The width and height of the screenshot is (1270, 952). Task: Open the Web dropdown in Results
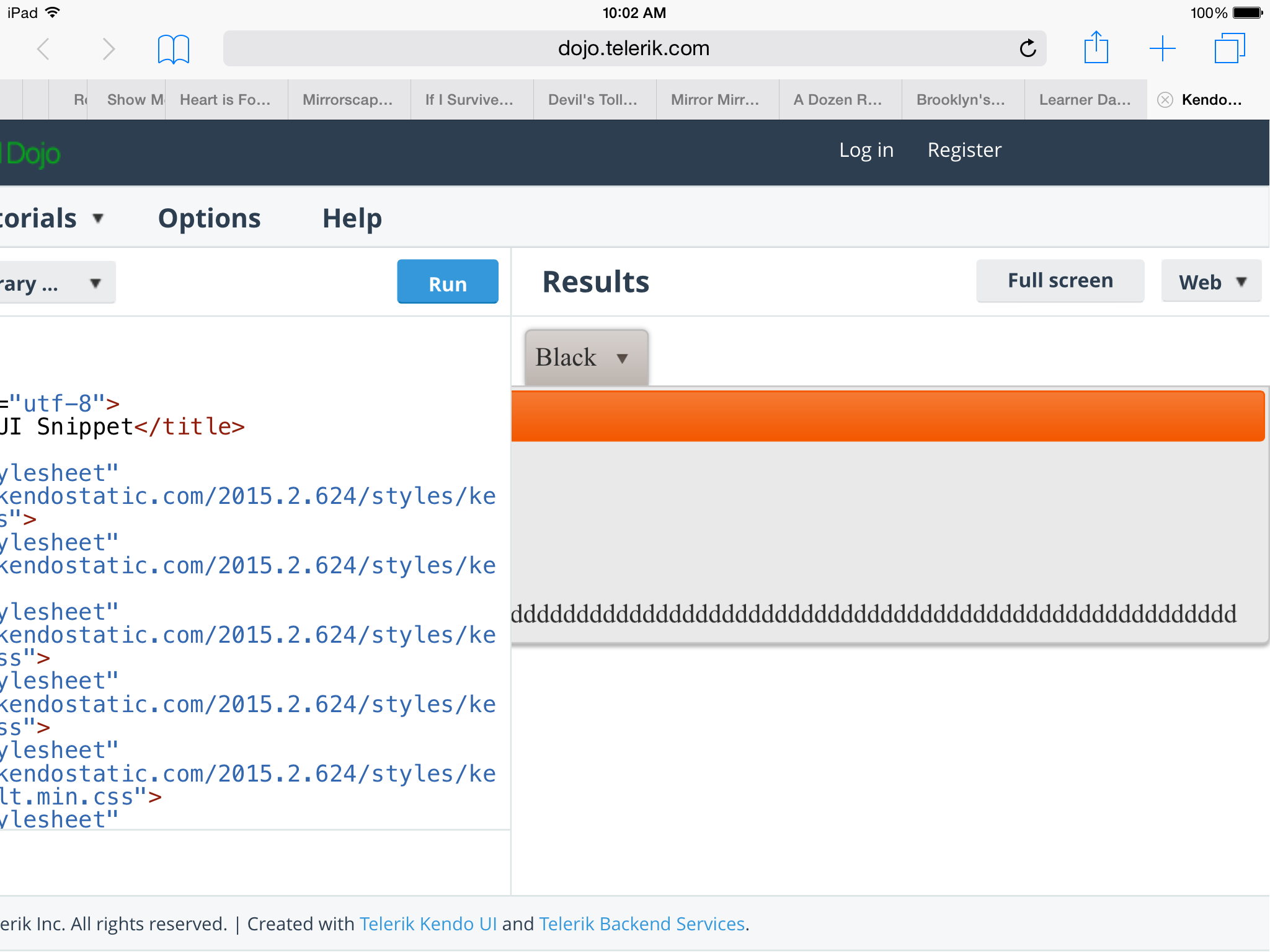click(1211, 282)
